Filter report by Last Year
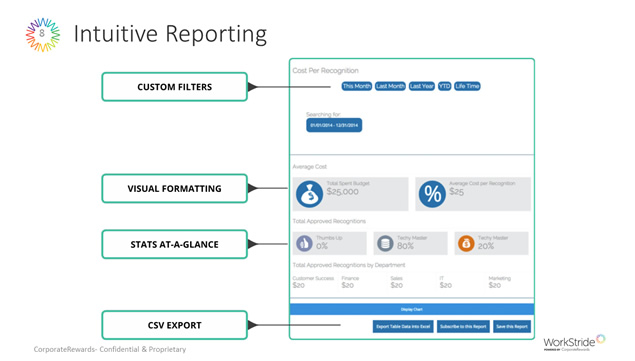 [422, 86]
